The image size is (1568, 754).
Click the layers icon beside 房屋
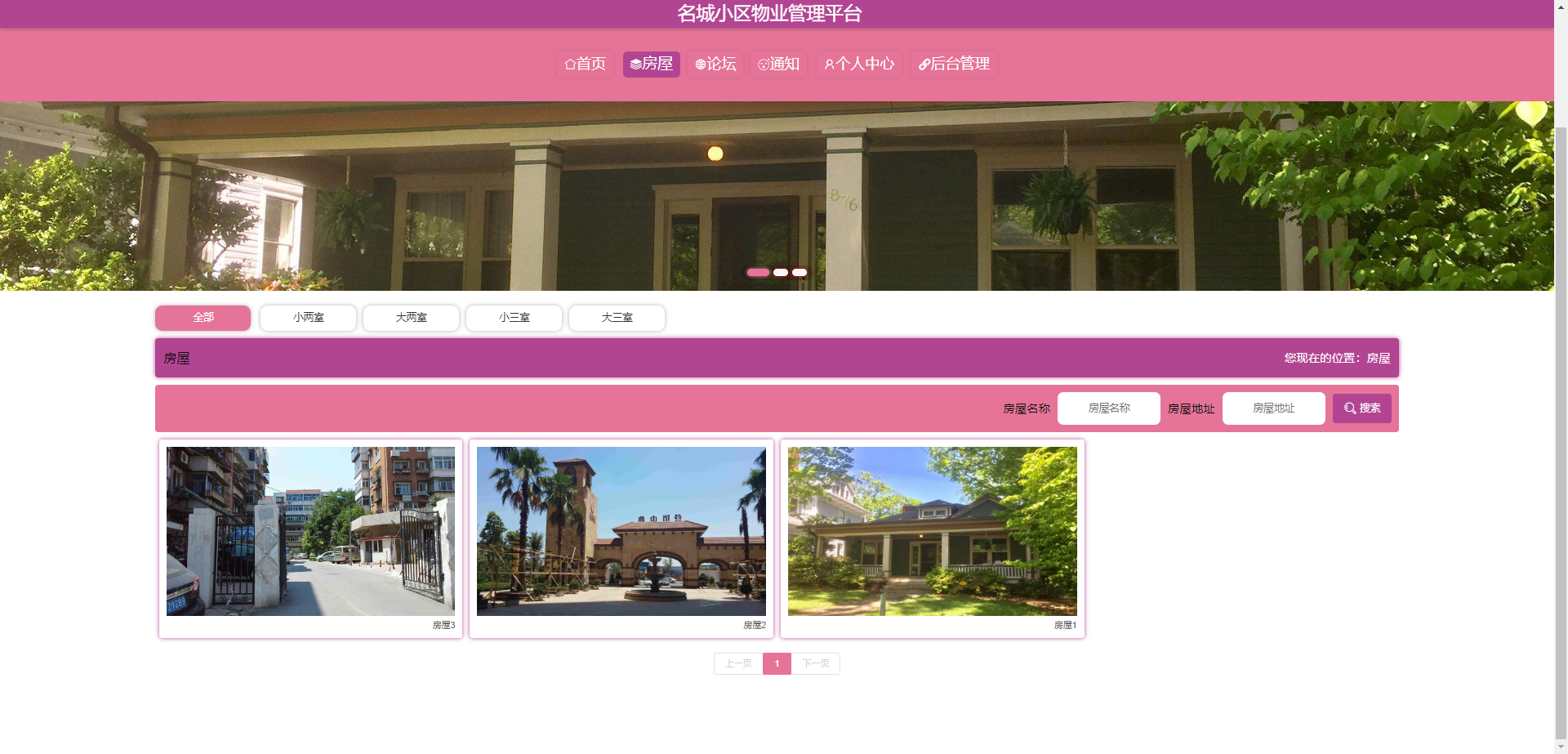[x=635, y=65]
